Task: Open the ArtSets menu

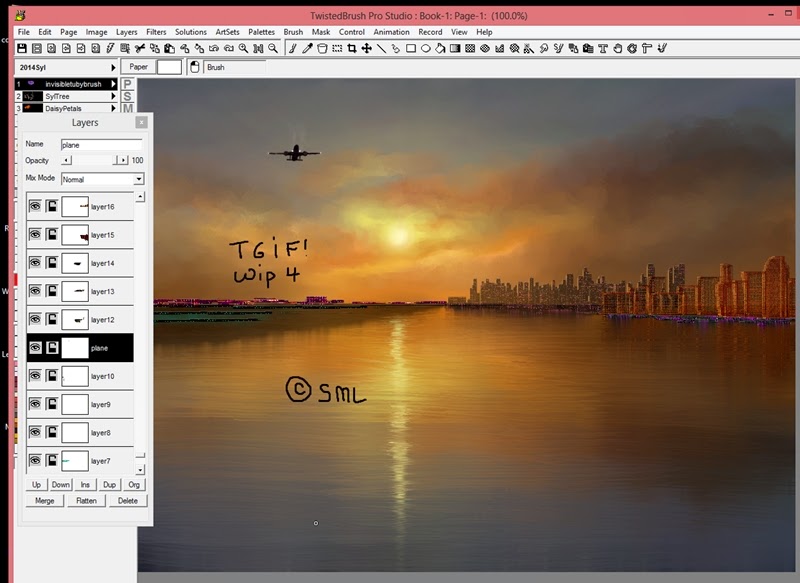Action: coord(228,32)
